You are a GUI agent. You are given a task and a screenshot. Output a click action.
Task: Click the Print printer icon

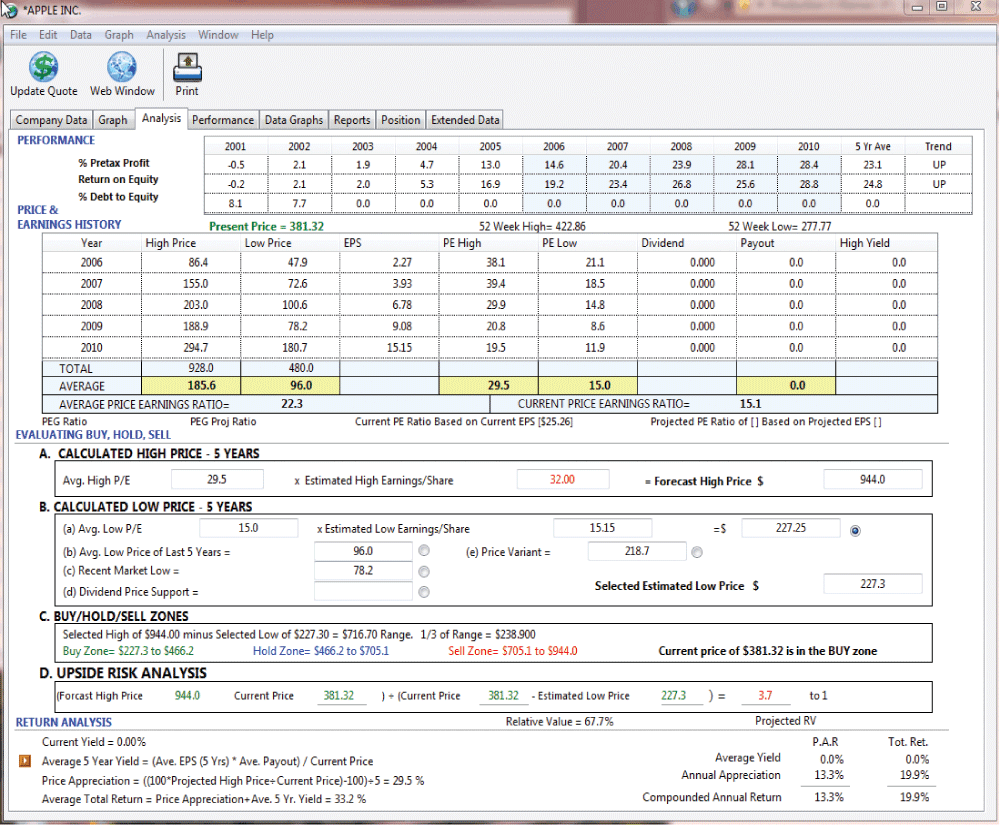(x=187, y=67)
